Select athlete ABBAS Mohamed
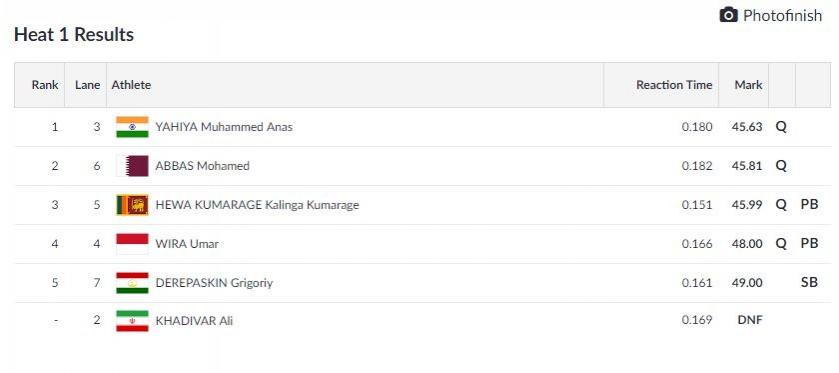Screen dimensions: 839x373 click(x=202, y=166)
